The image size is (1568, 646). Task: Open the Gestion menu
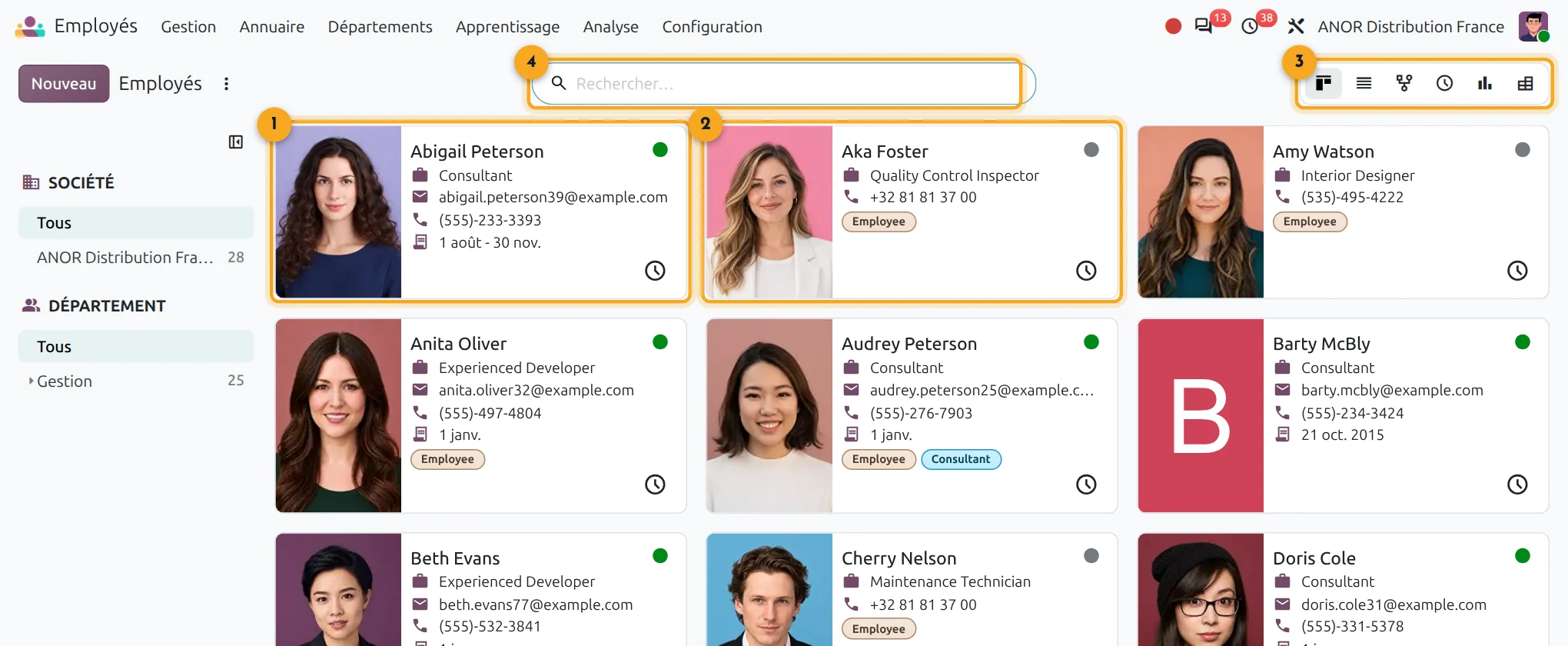pyautogui.click(x=188, y=27)
